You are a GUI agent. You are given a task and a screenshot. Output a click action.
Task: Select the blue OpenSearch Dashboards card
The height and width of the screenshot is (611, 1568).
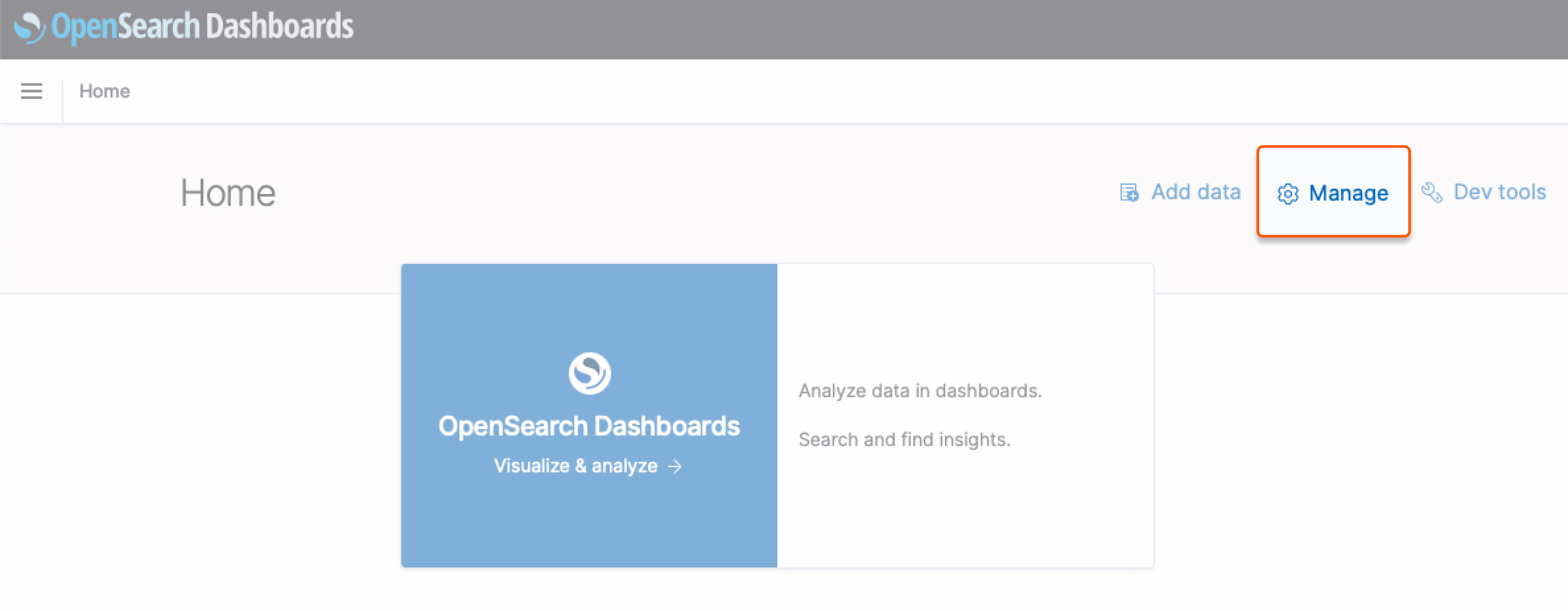click(589, 415)
